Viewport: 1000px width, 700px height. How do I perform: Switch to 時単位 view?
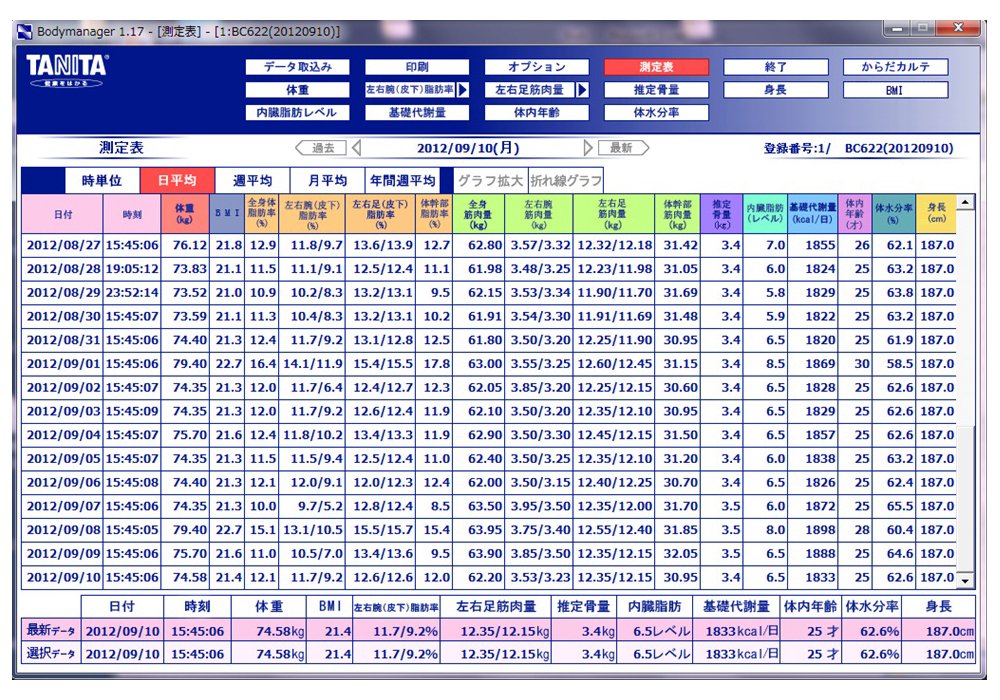(101, 181)
